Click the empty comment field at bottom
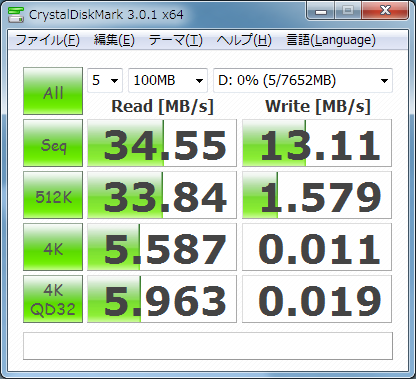 208,346
